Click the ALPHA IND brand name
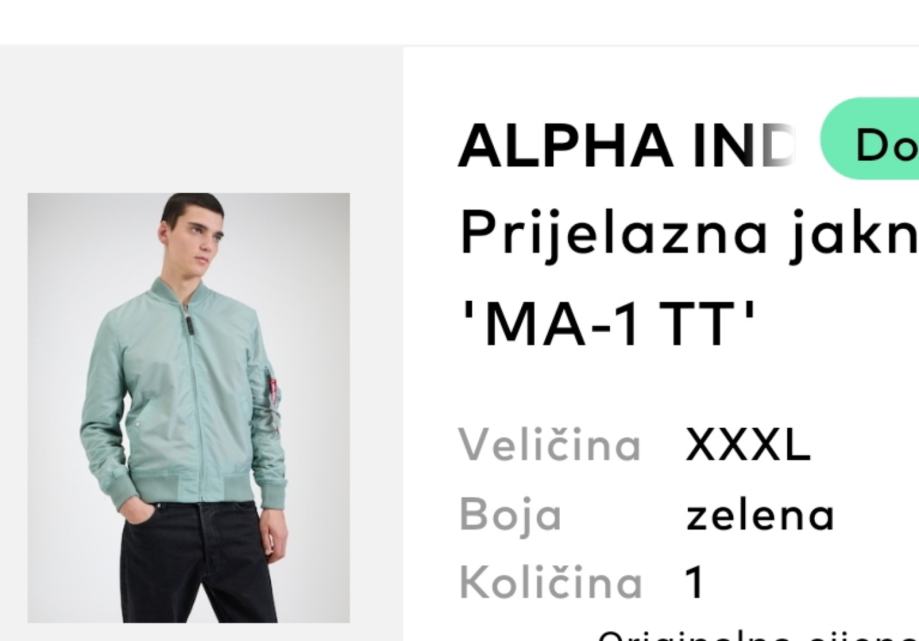919x641 pixels. pyautogui.click(x=627, y=146)
